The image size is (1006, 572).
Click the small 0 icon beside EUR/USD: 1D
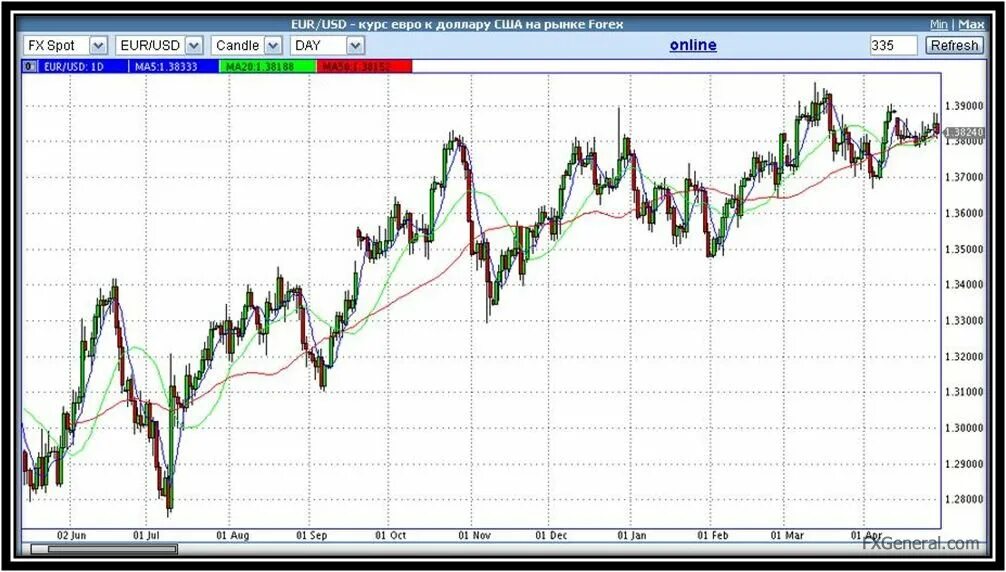click(28, 66)
